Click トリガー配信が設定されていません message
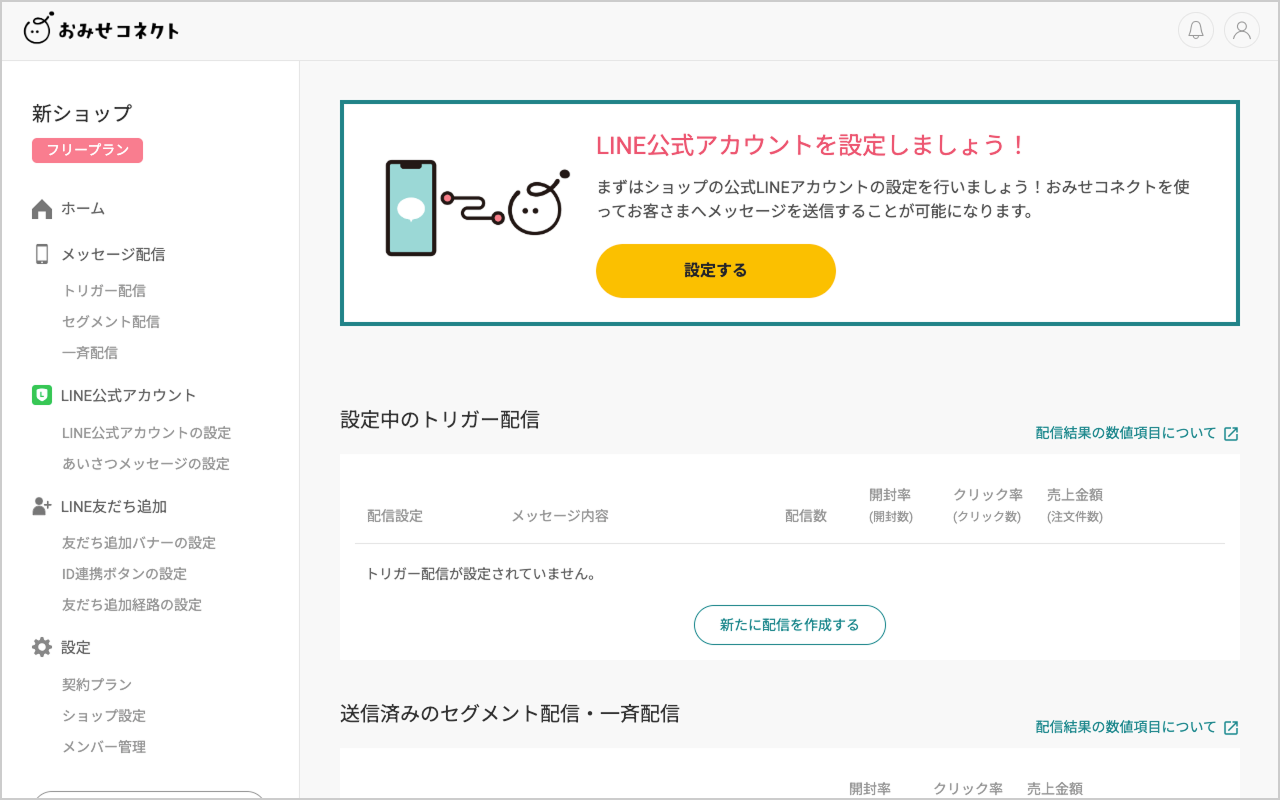Image resolution: width=1280 pixels, height=800 pixels. point(481,575)
